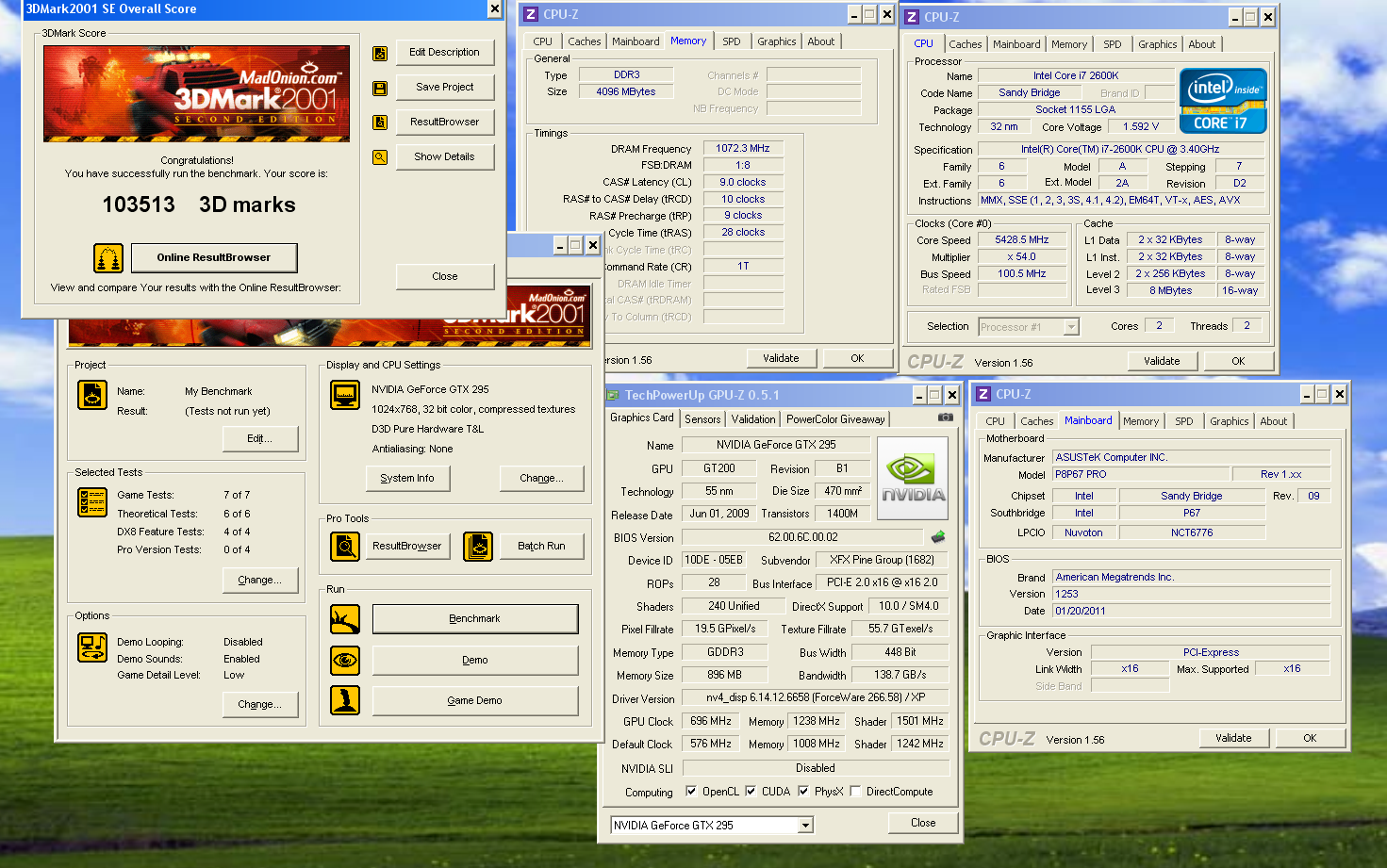Open the NVIDIA GeForce GTX 295 card dropdown
This screenshot has height=868, width=1387.
(x=805, y=826)
